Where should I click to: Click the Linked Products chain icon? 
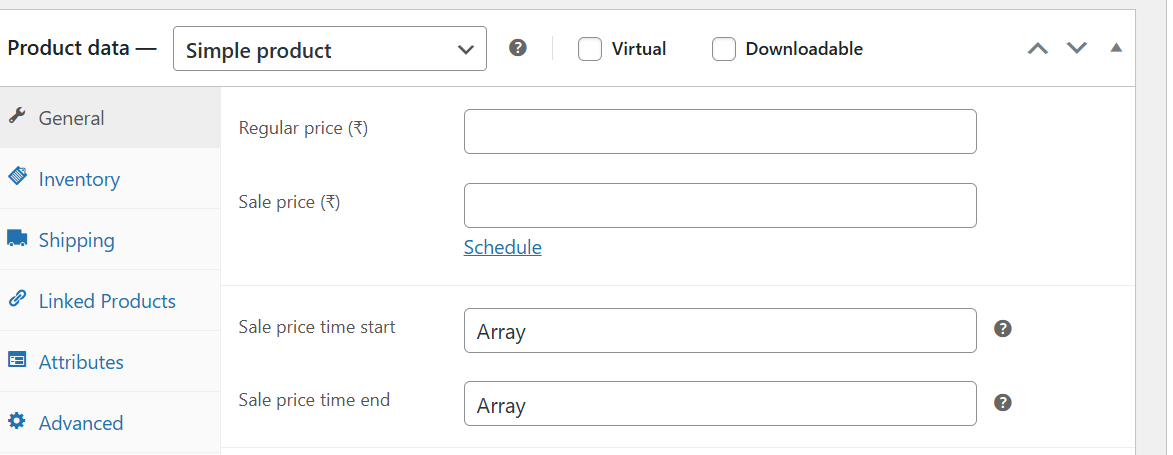(17, 299)
